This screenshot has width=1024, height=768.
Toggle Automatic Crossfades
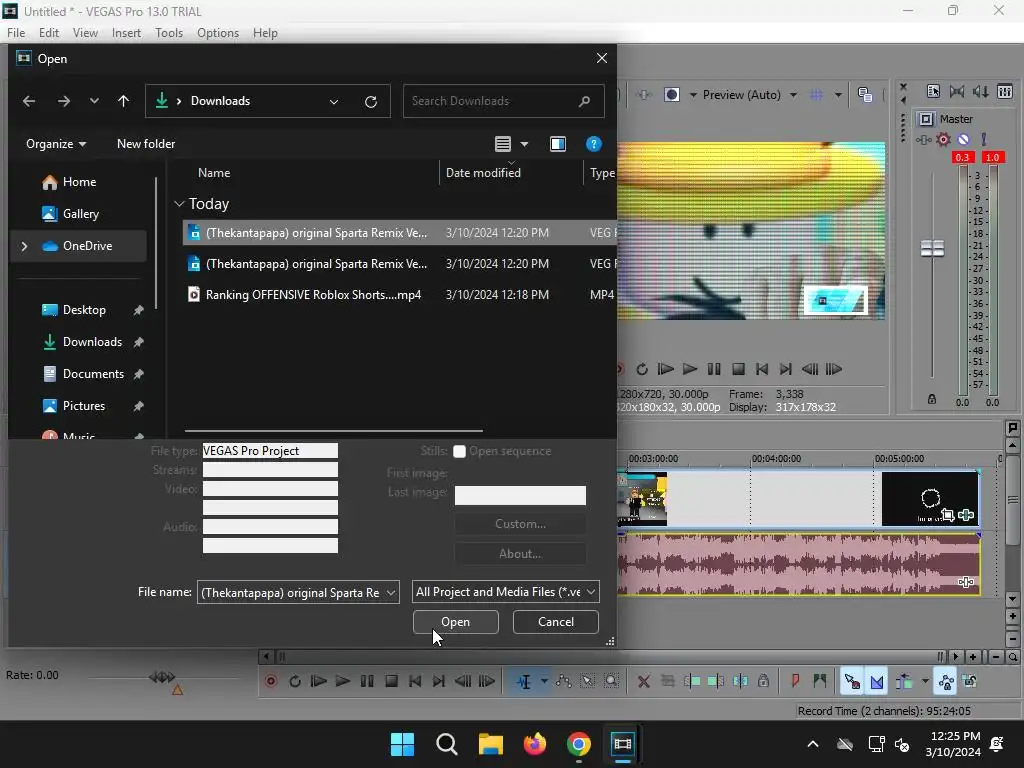tap(876, 681)
